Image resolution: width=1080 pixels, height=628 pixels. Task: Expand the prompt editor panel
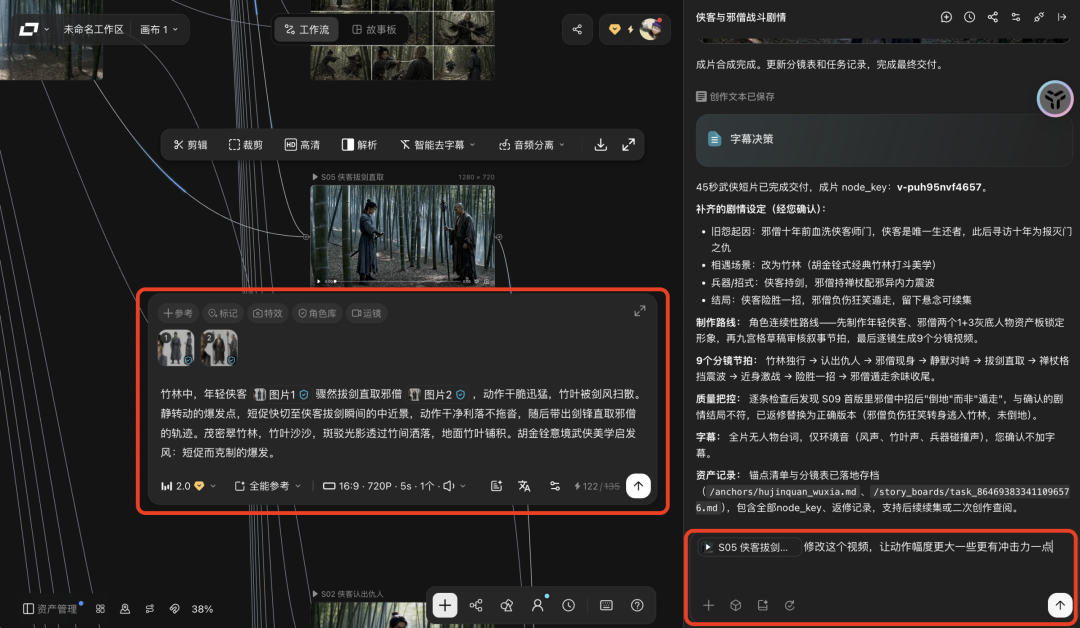(x=640, y=311)
